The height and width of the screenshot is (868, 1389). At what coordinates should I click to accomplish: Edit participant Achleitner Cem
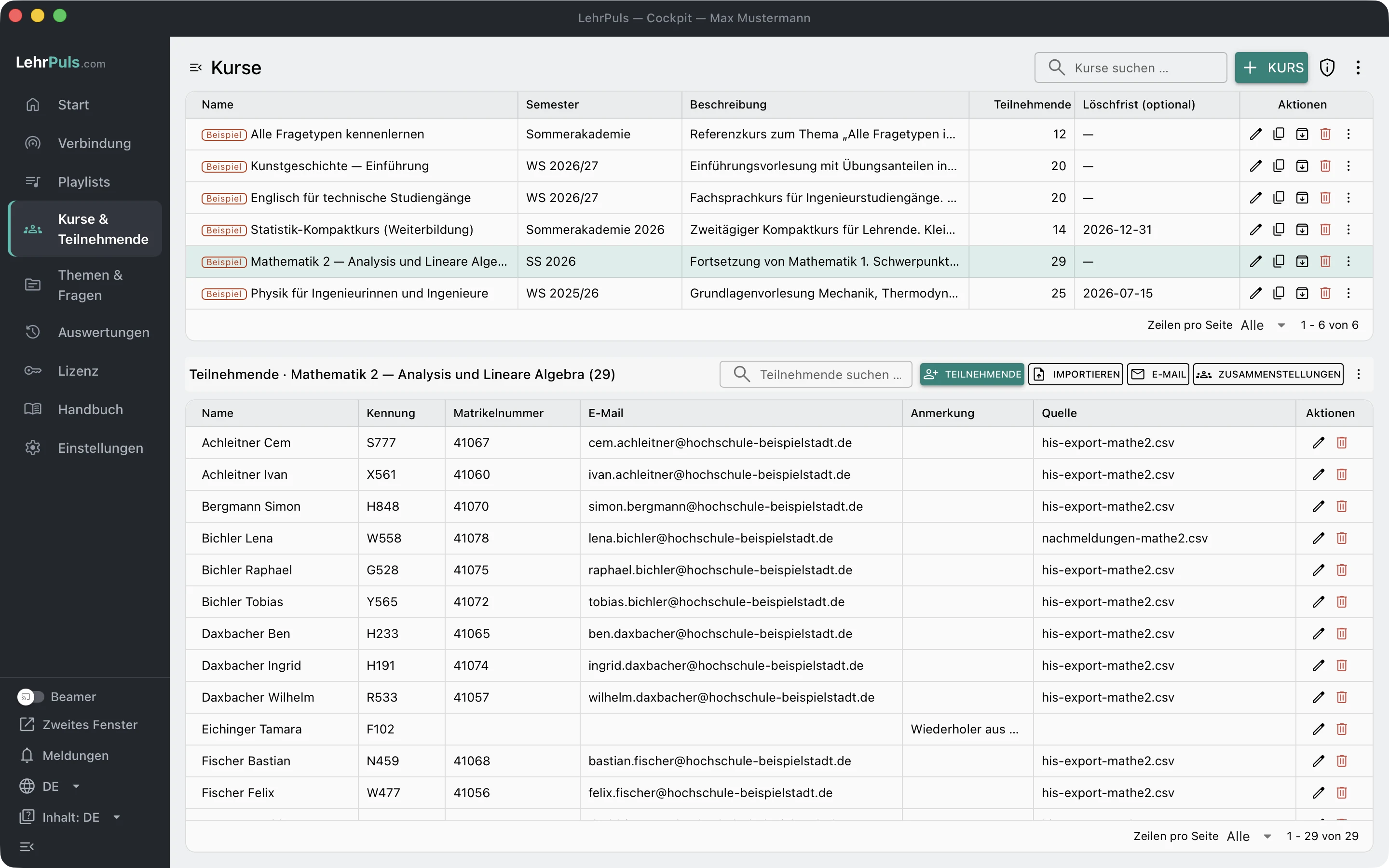coord(1319,443)
